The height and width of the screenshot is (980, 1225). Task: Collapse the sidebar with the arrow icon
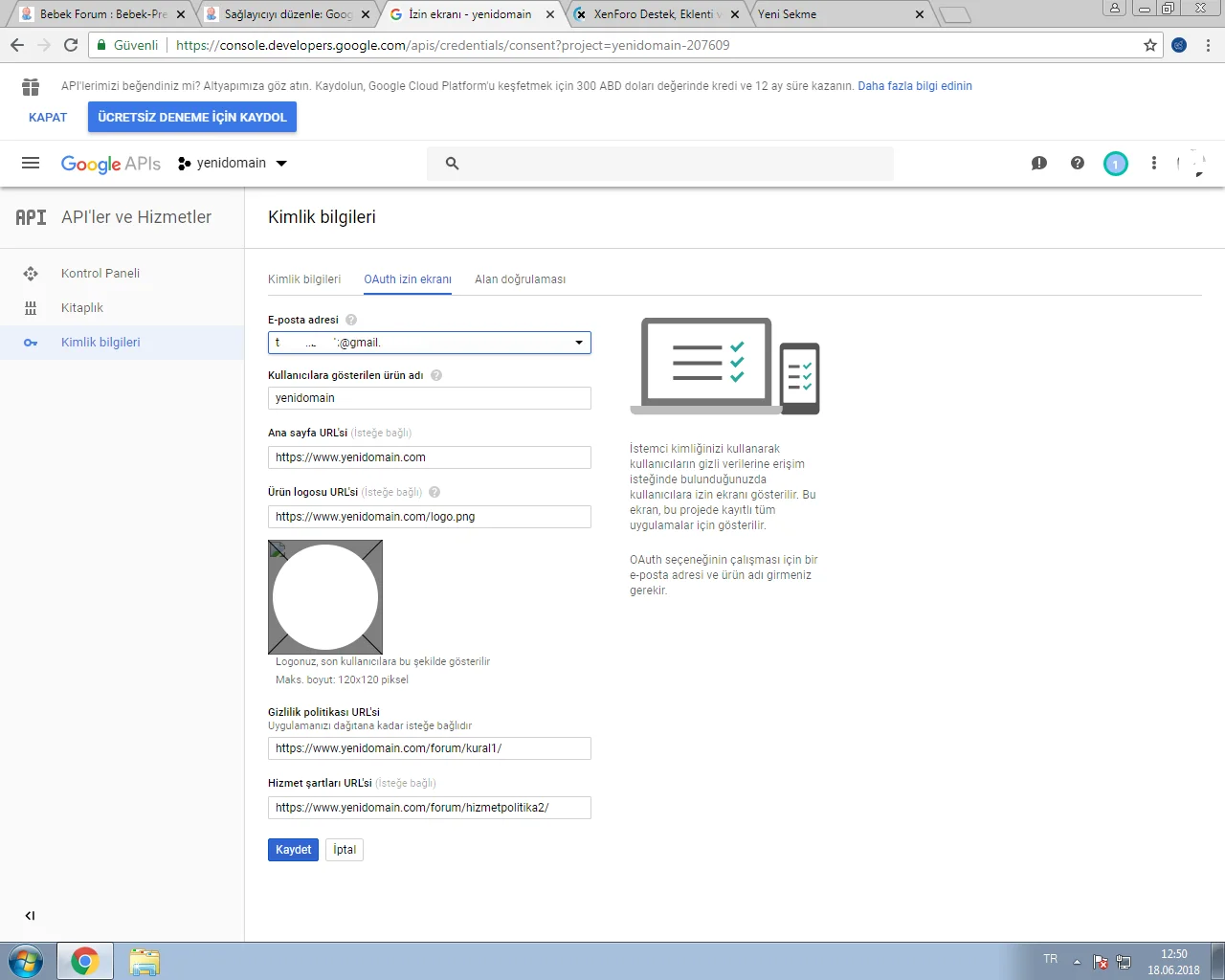[x=30, y=915]
